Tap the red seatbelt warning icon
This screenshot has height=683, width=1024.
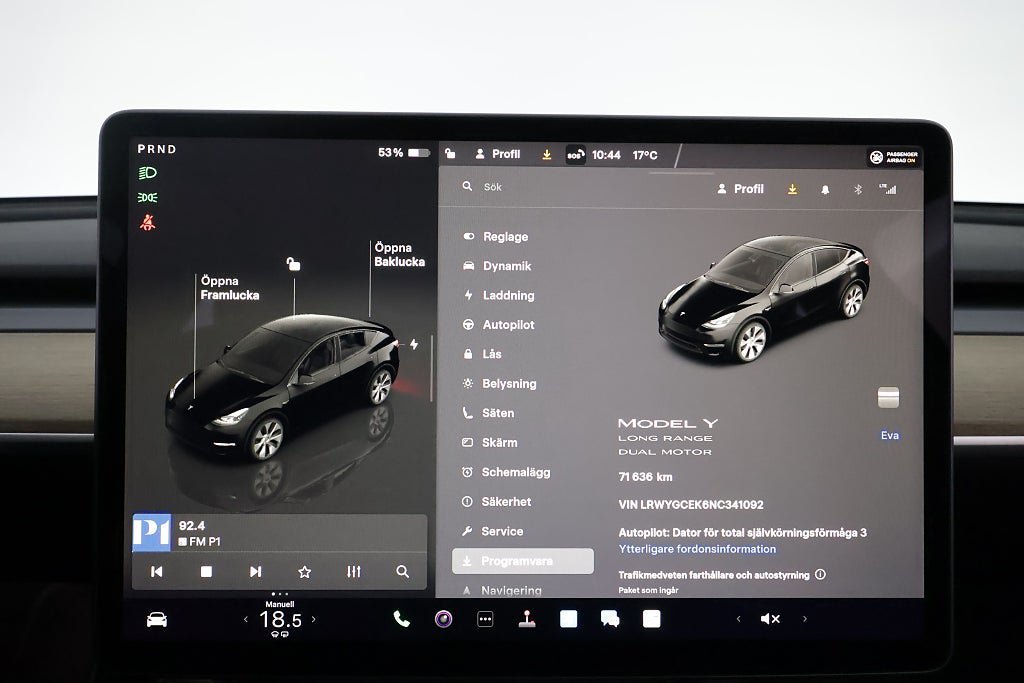[148, 223]
